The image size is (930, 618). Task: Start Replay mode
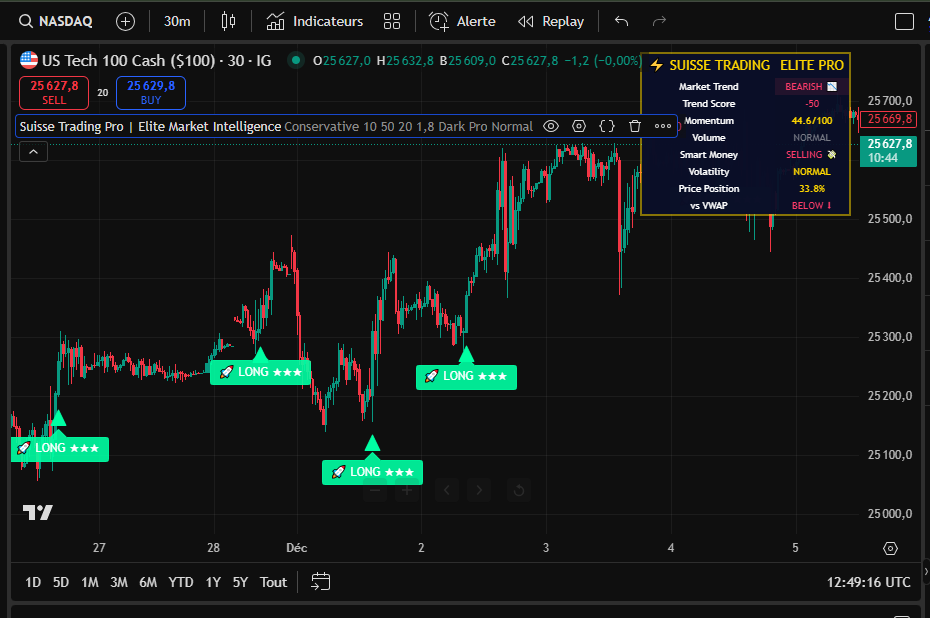550,20
